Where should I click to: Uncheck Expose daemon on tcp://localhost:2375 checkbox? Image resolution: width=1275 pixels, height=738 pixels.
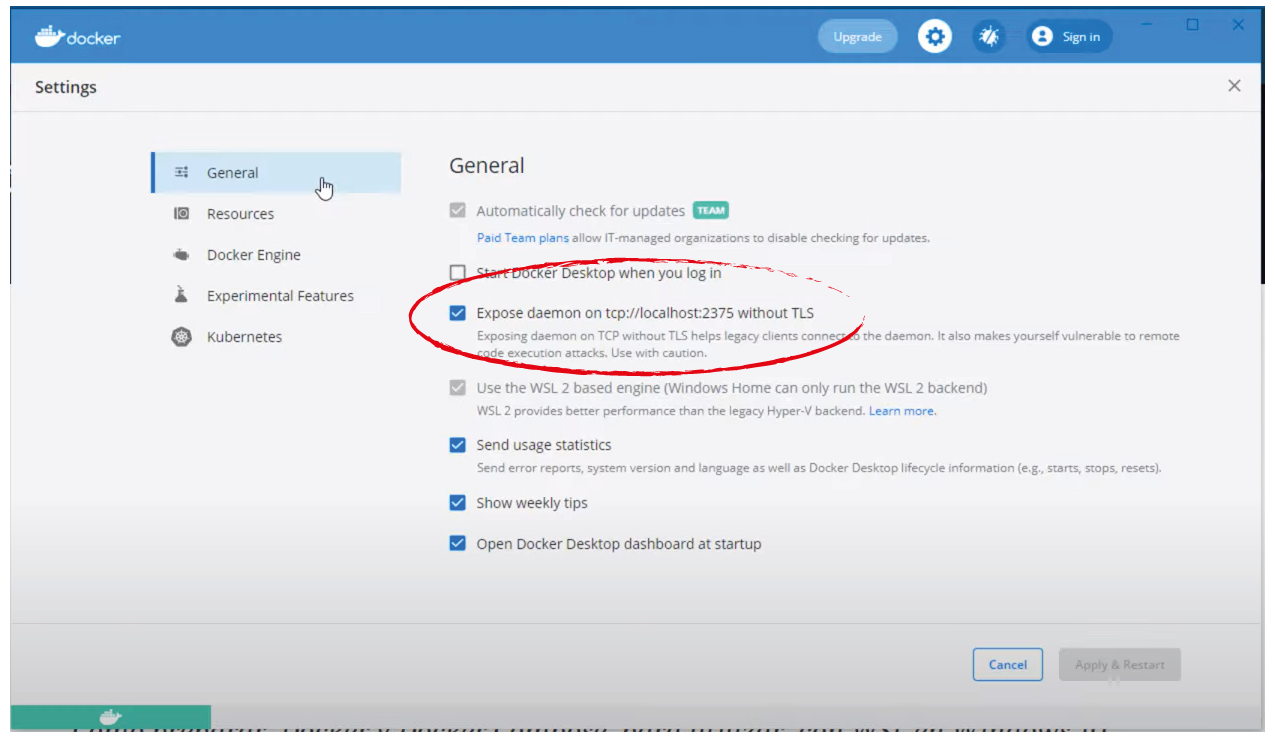click(x=458, y=313)
